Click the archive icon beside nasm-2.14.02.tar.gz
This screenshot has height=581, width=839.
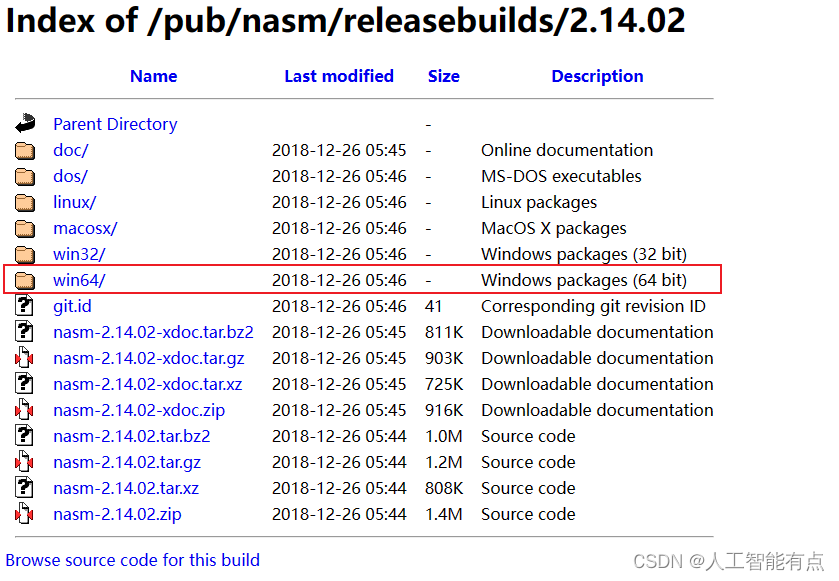[24, 462]
